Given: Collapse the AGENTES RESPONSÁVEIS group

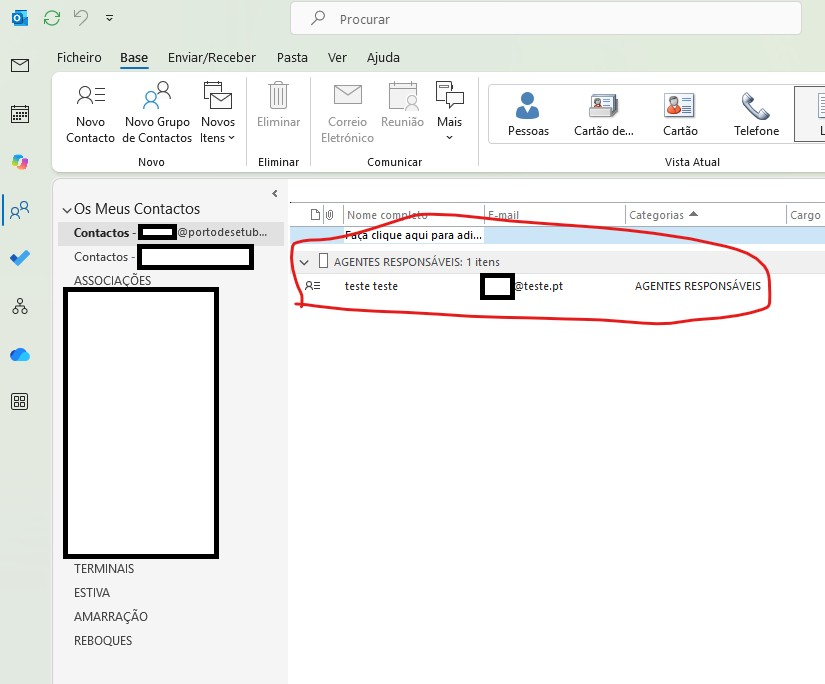Looking at the screenshot, I should point(304,262).
